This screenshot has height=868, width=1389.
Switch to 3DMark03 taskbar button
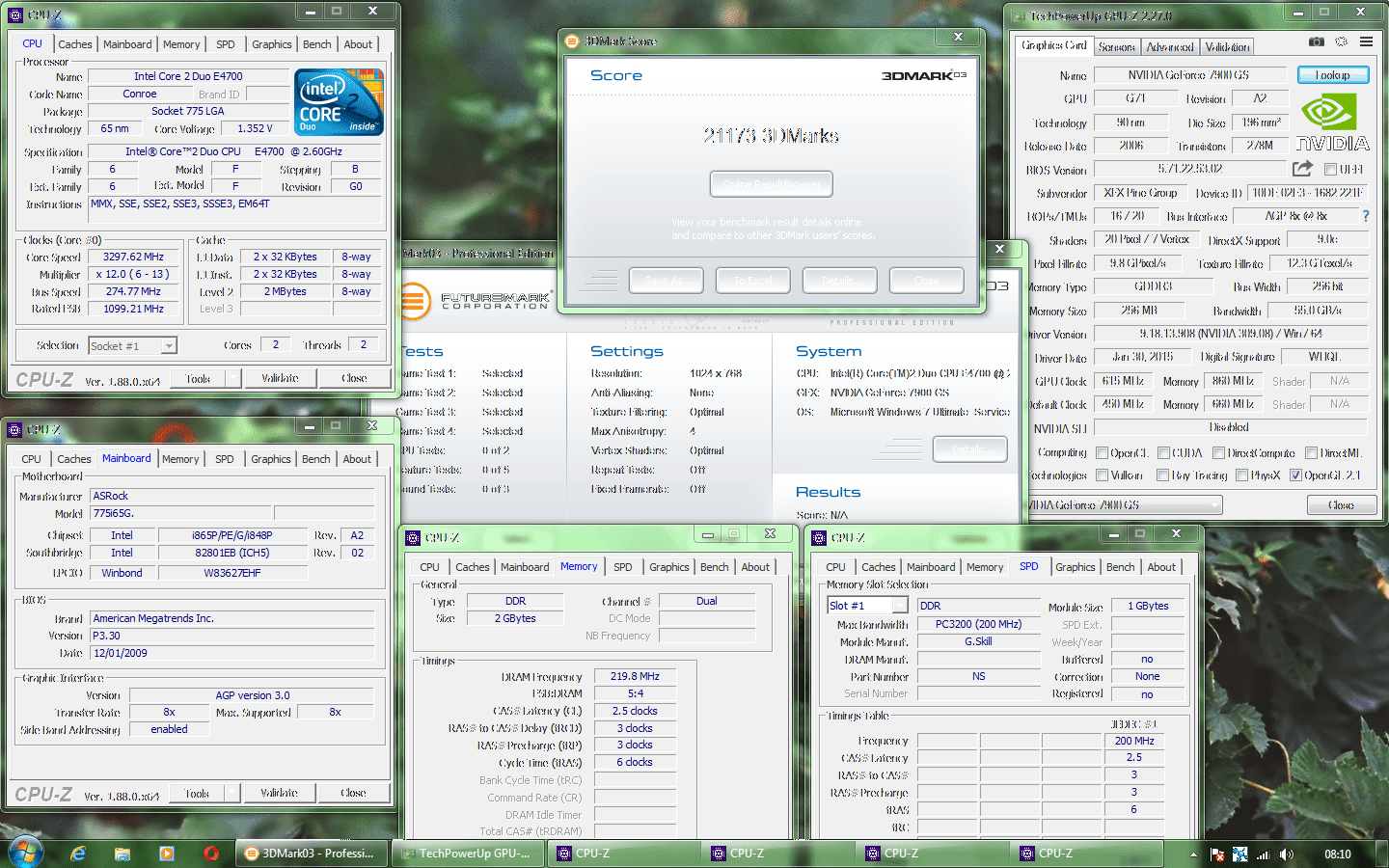[312, 854]
